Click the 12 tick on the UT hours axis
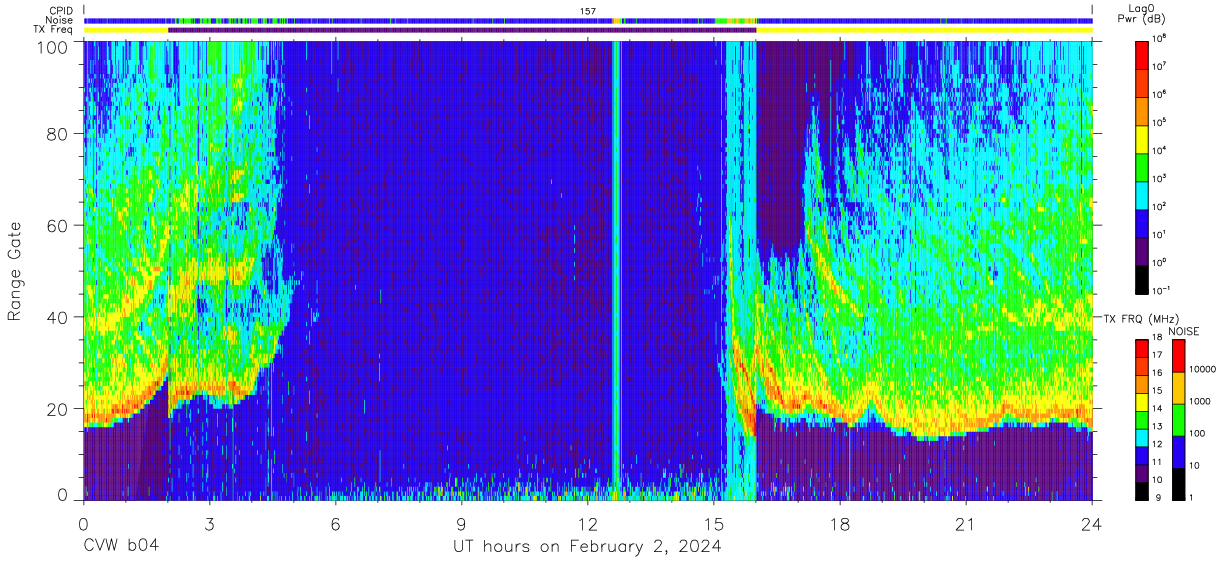This screenshot has height=567, width=1228. pyautogui.click(x=587, y=523)
